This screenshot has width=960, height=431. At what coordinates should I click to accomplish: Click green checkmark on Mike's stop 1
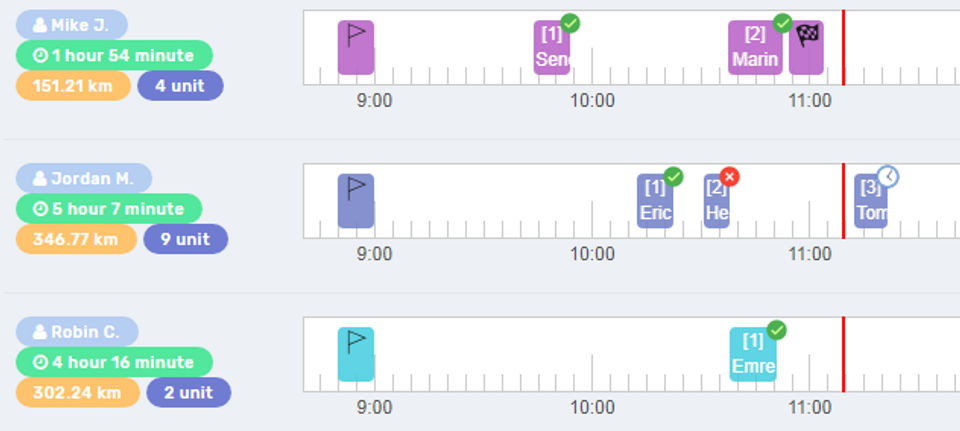click(570, 23)
